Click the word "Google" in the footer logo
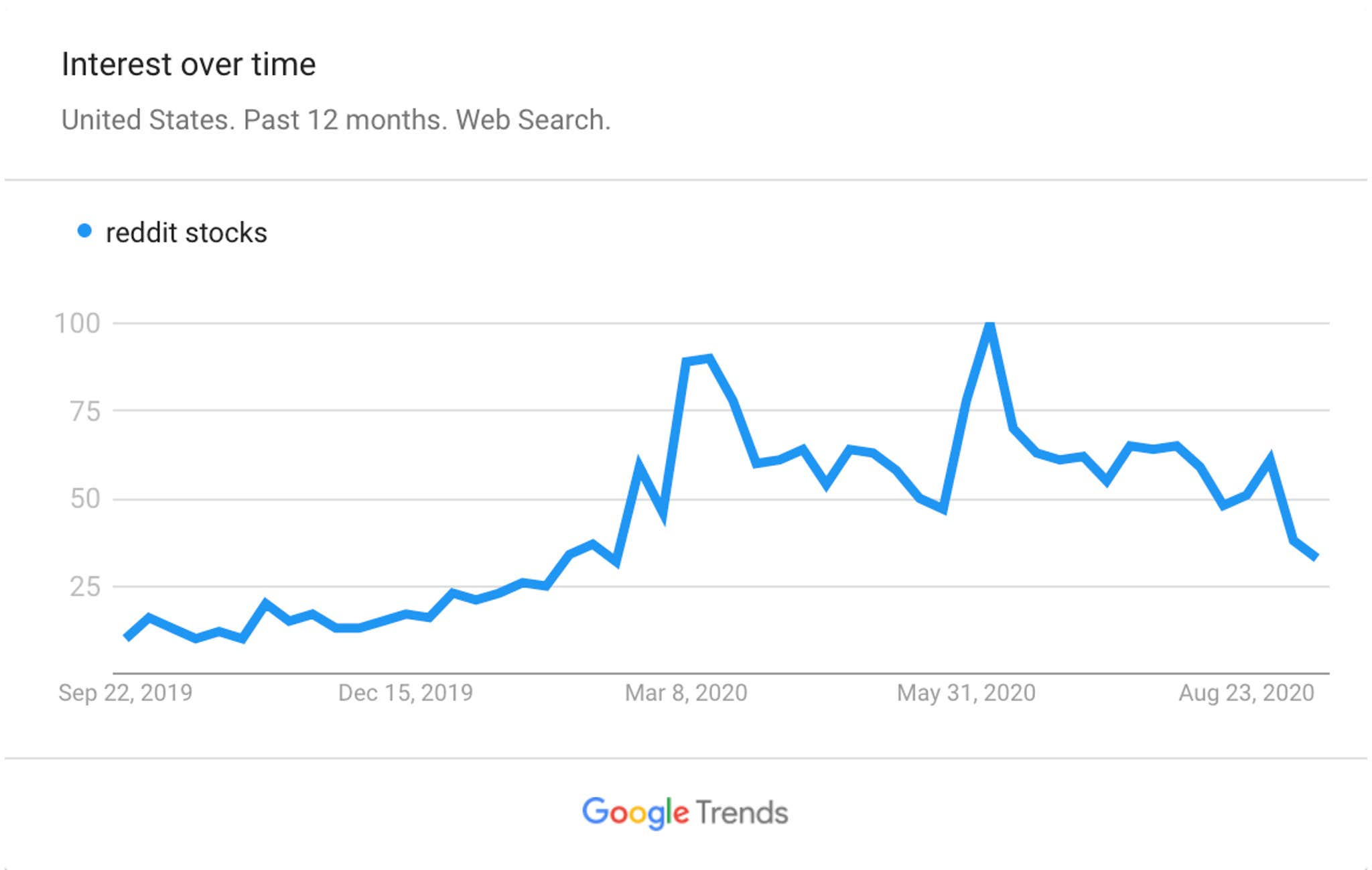 point(634,812)
